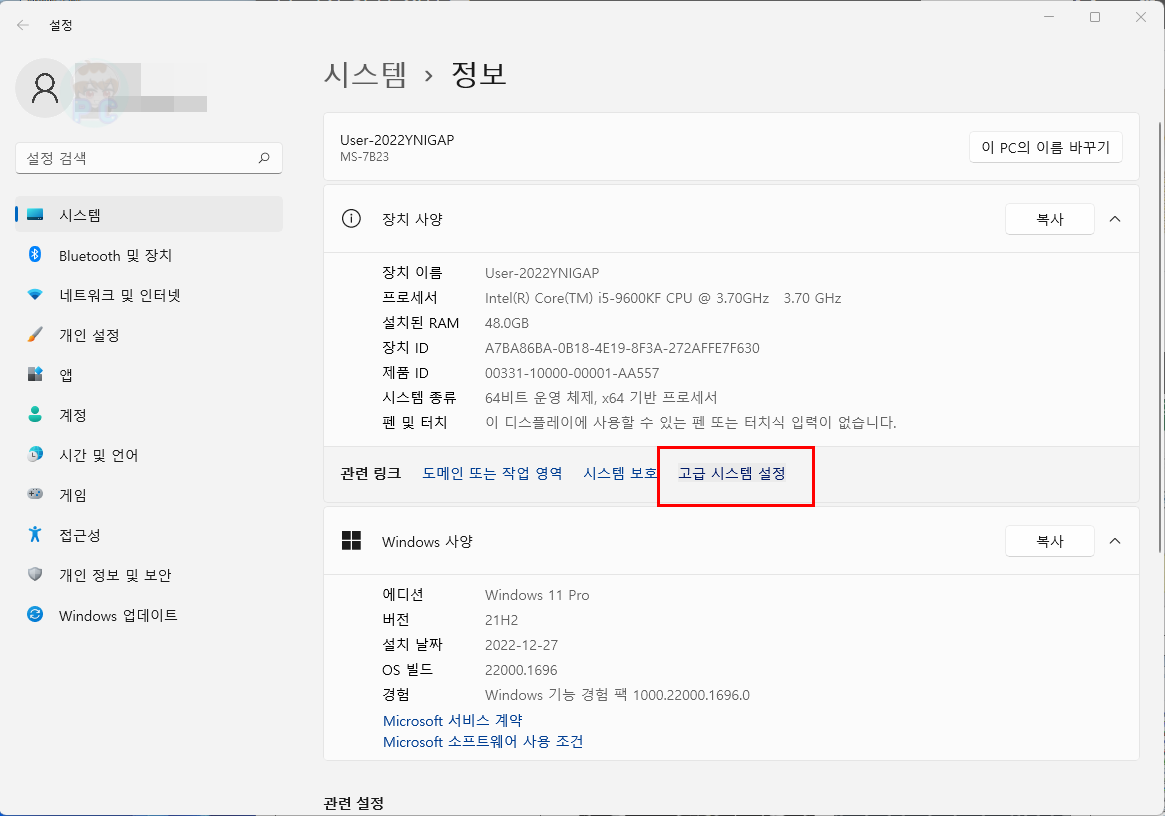Click the 제품 ID value 00331-10000-00001-AA557
Viewport: 1165px width, 816px height.
point(572,373)
